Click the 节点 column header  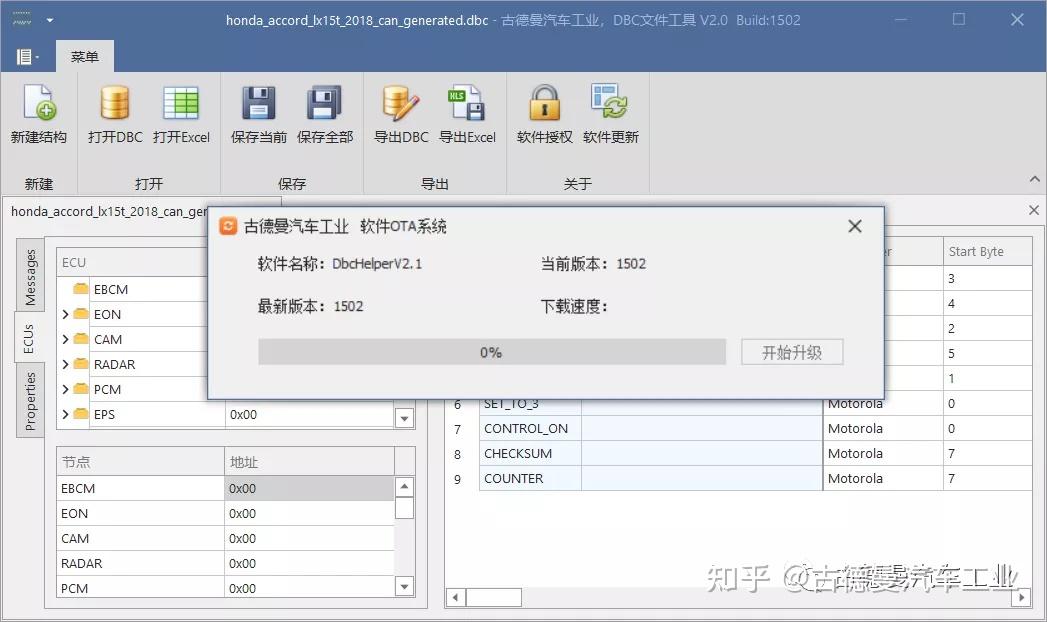140,462
